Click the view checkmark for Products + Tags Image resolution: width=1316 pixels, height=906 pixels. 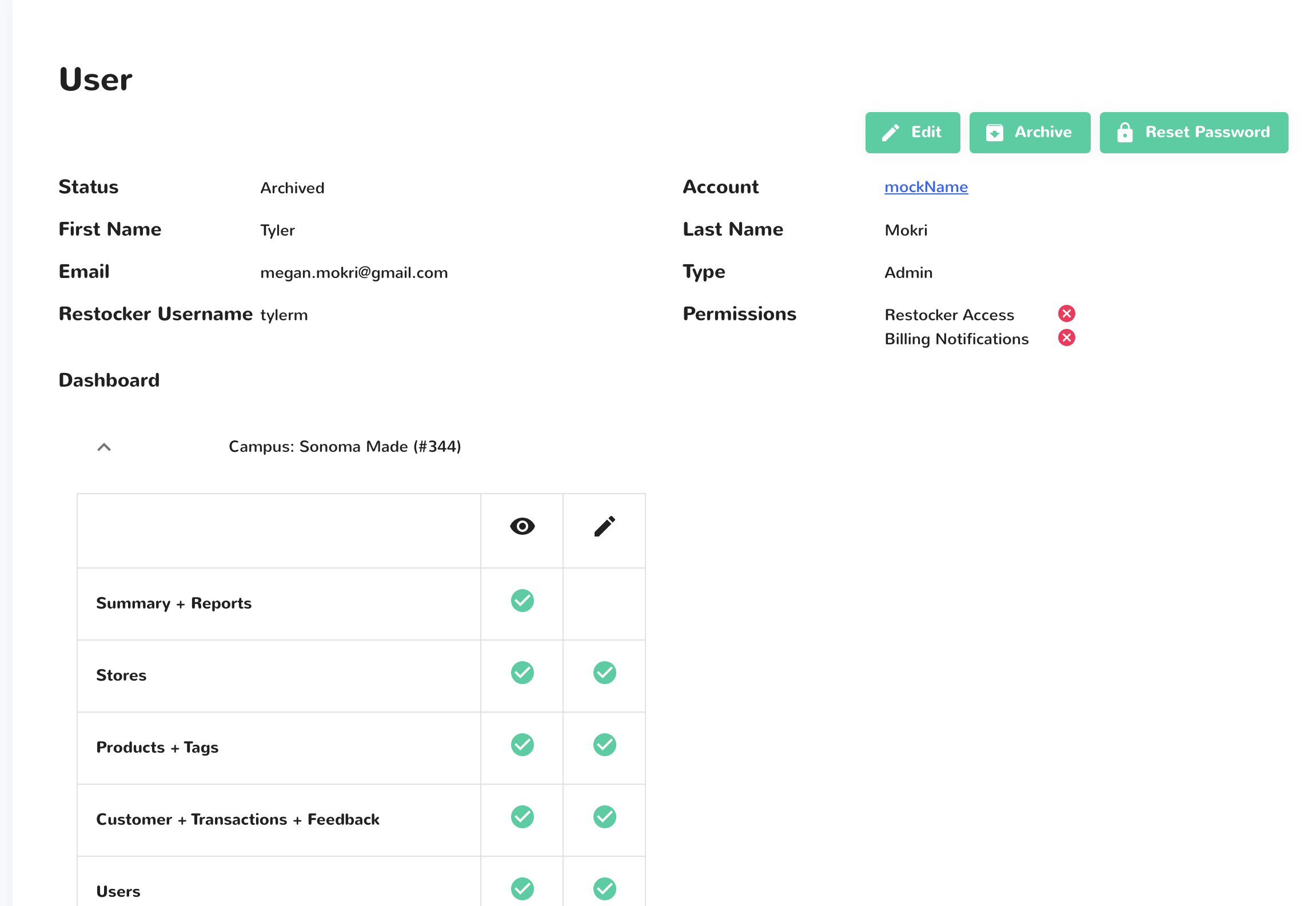tap(522, 745)
